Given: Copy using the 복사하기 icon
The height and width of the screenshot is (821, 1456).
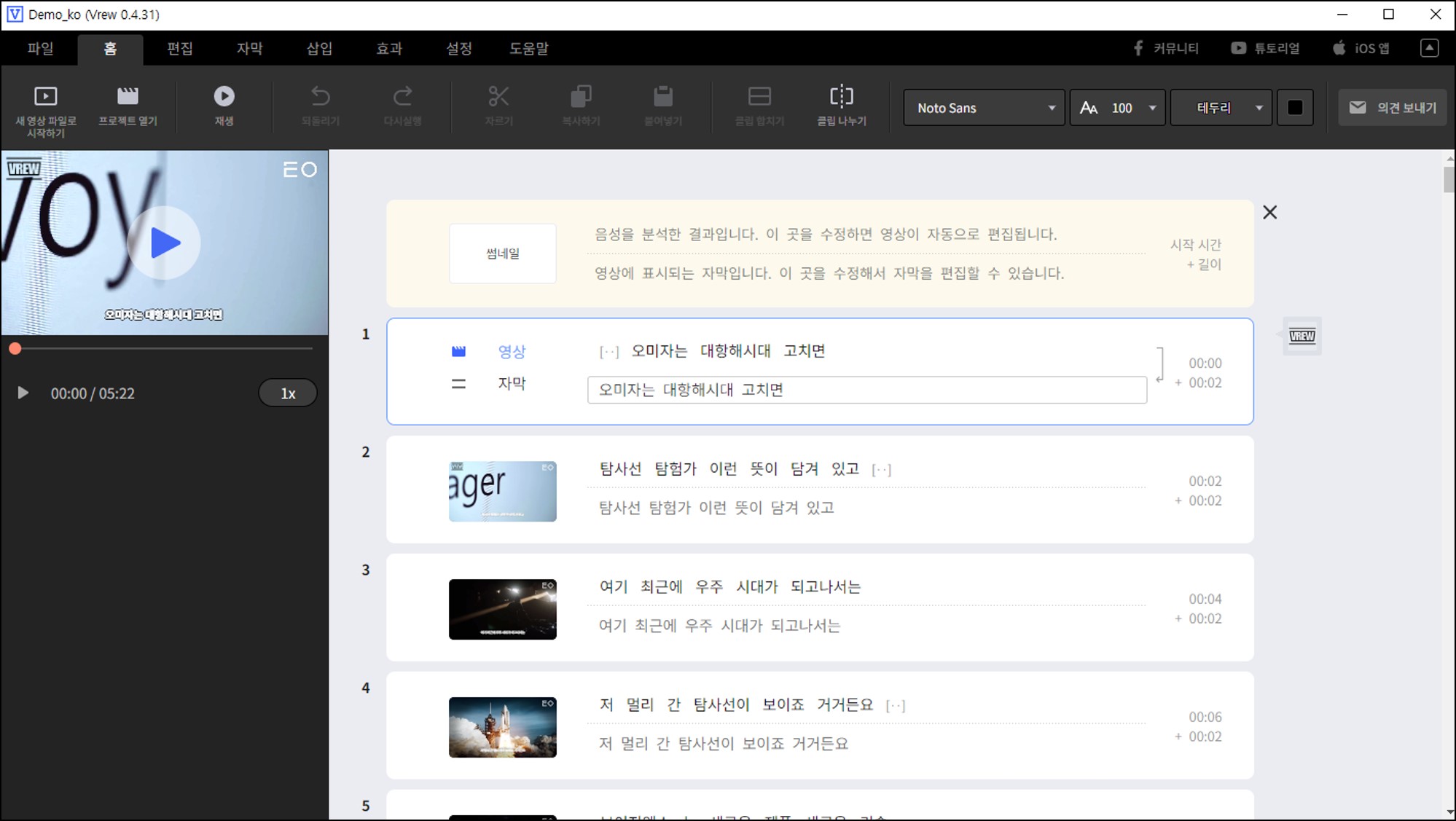Looking at the screenshot, I should coord(581,95).
